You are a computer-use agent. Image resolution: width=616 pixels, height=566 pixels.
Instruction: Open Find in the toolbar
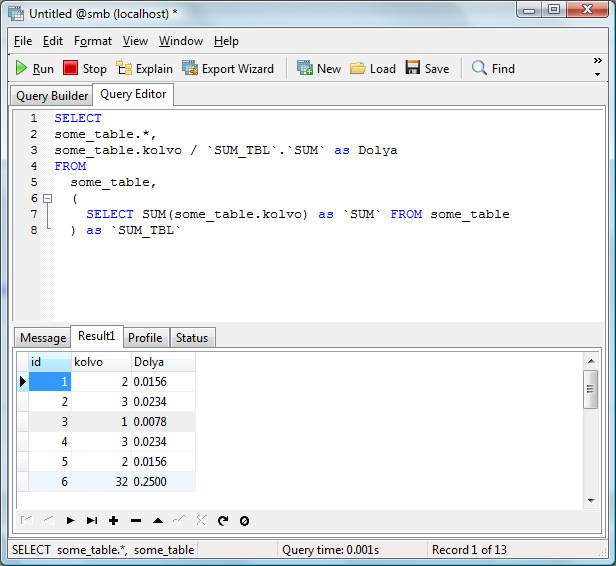(x=493, y=69)
